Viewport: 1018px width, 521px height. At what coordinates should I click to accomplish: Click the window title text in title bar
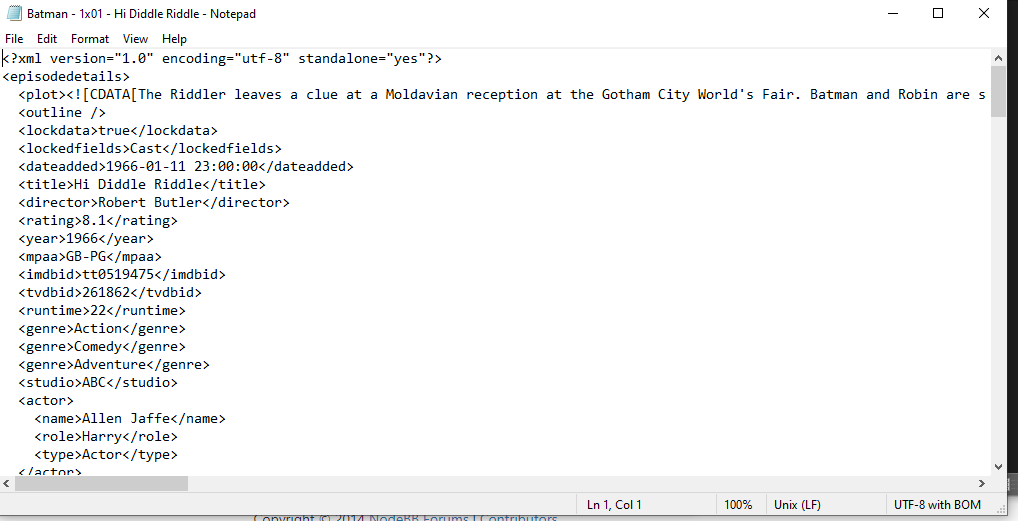[x=142, y=14]
